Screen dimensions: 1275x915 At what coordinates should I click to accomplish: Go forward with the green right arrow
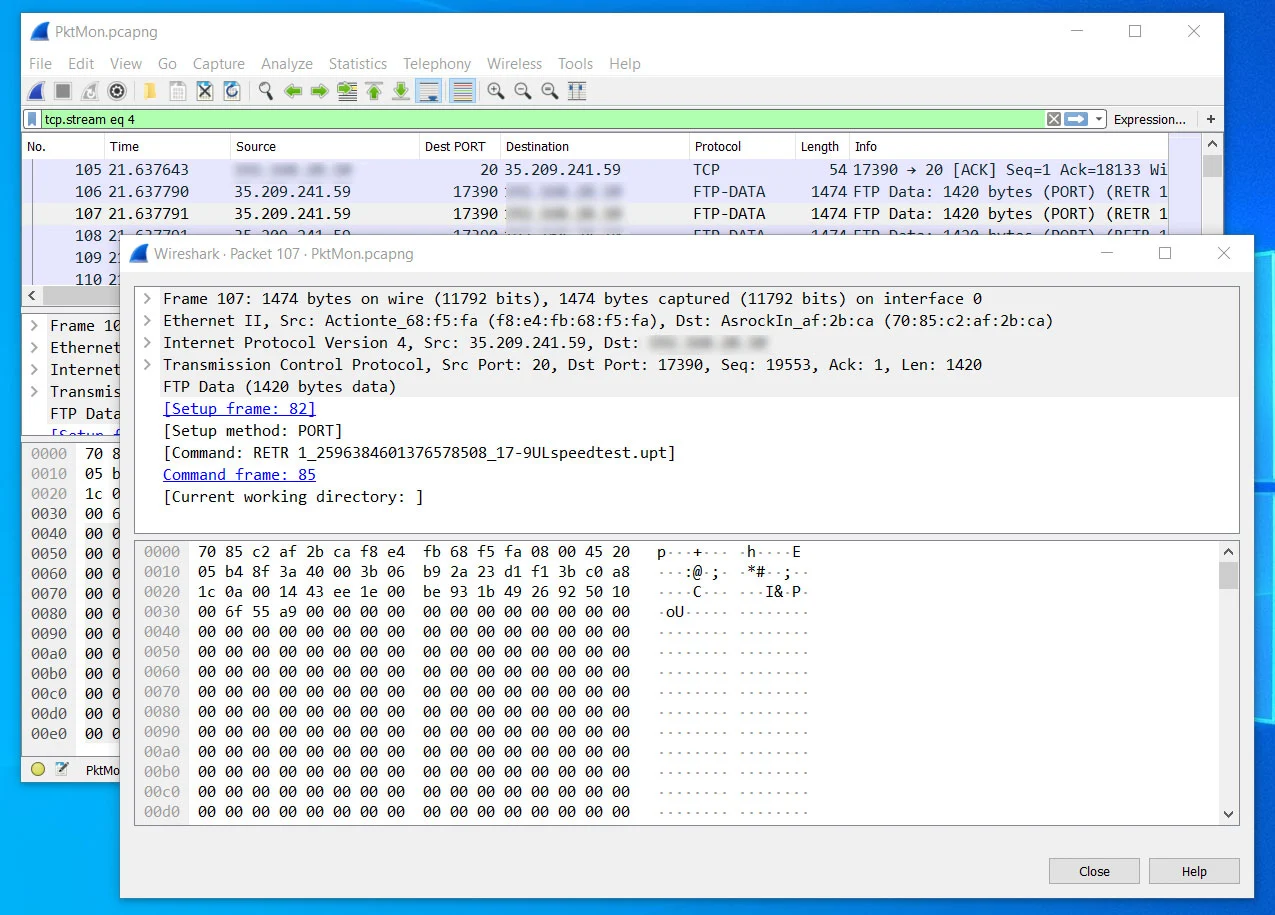320,91
